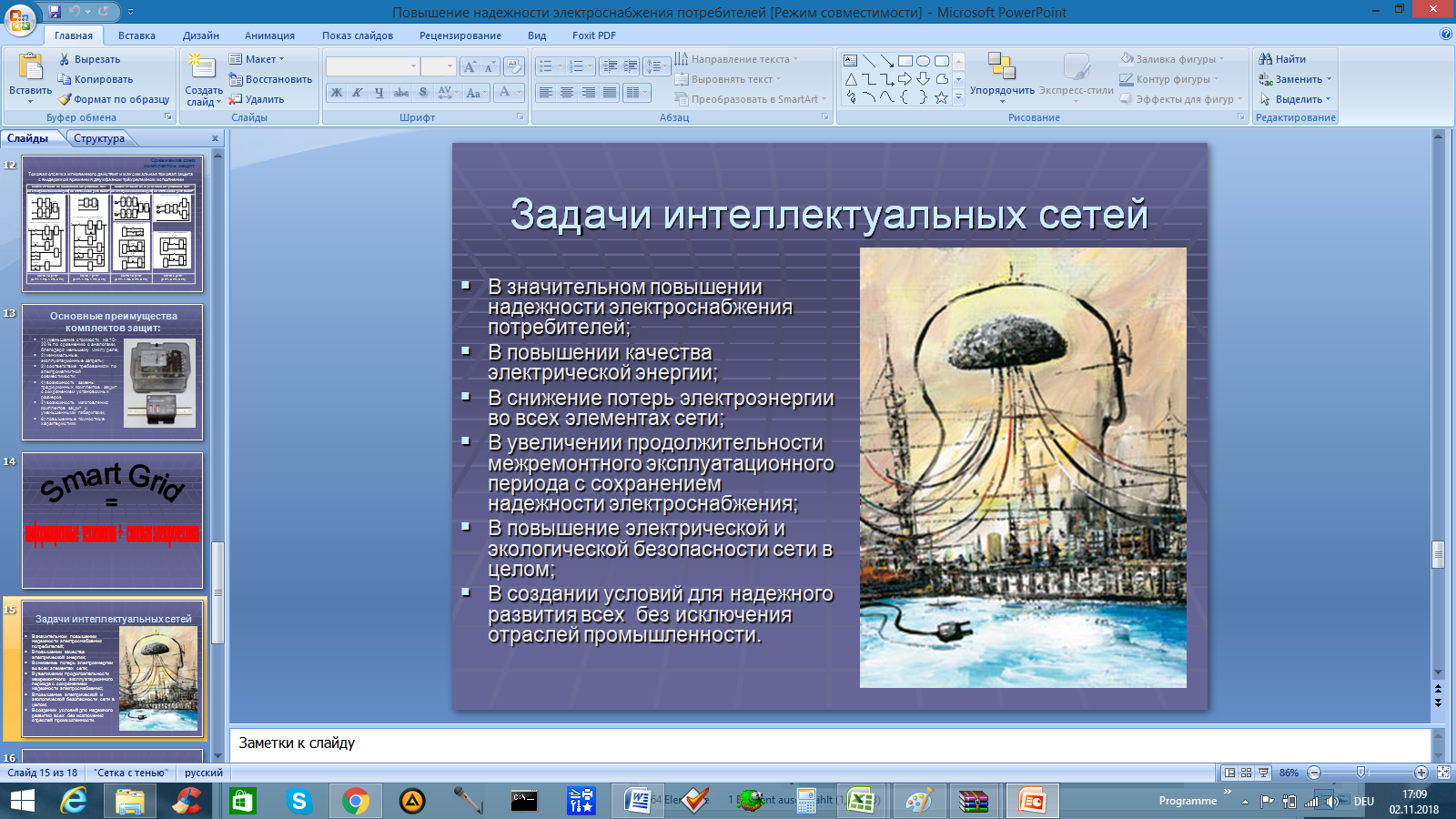Click Format Painter (Формат по образцу)
Viewport: 1456px width, 819px height.
114,99
